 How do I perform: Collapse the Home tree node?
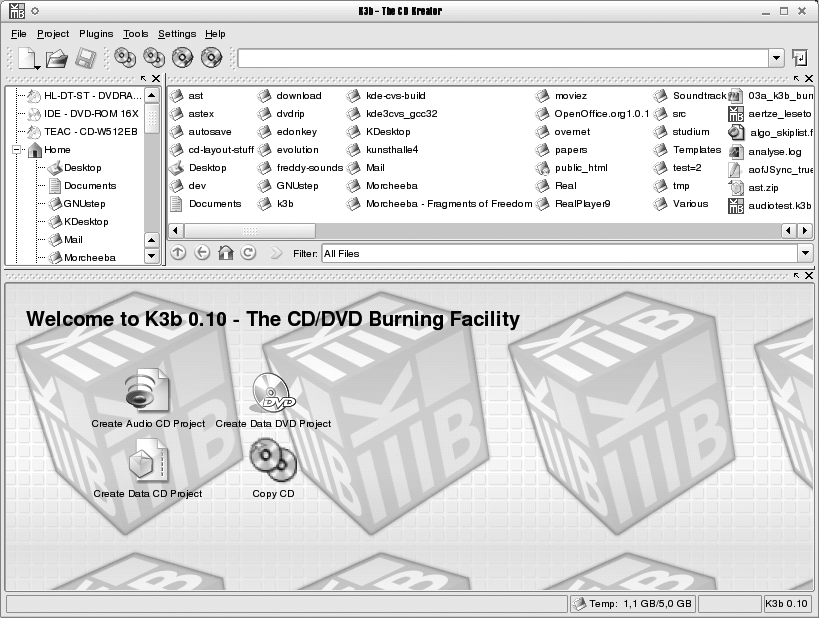(17, 150)
